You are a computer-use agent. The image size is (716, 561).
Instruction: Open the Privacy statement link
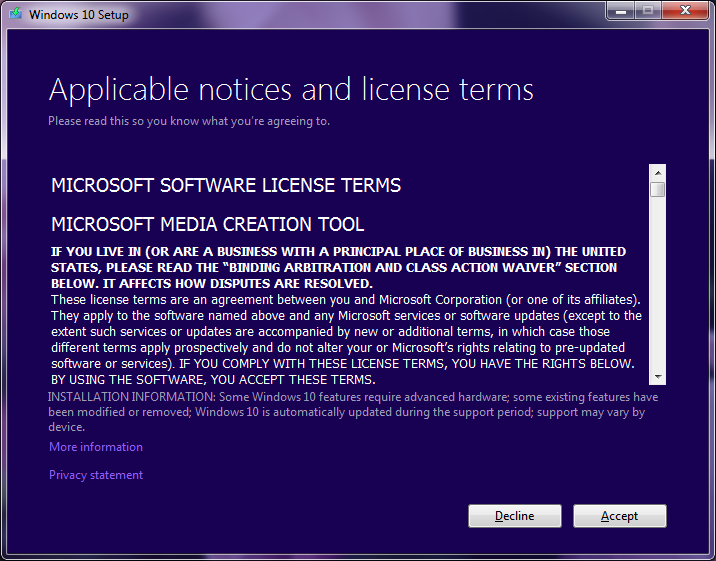click(x=96, y=475)
